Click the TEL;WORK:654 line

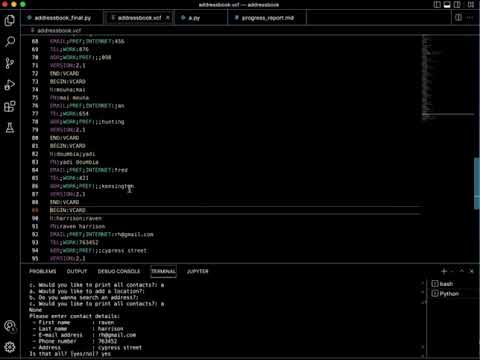tap(69, 114)
